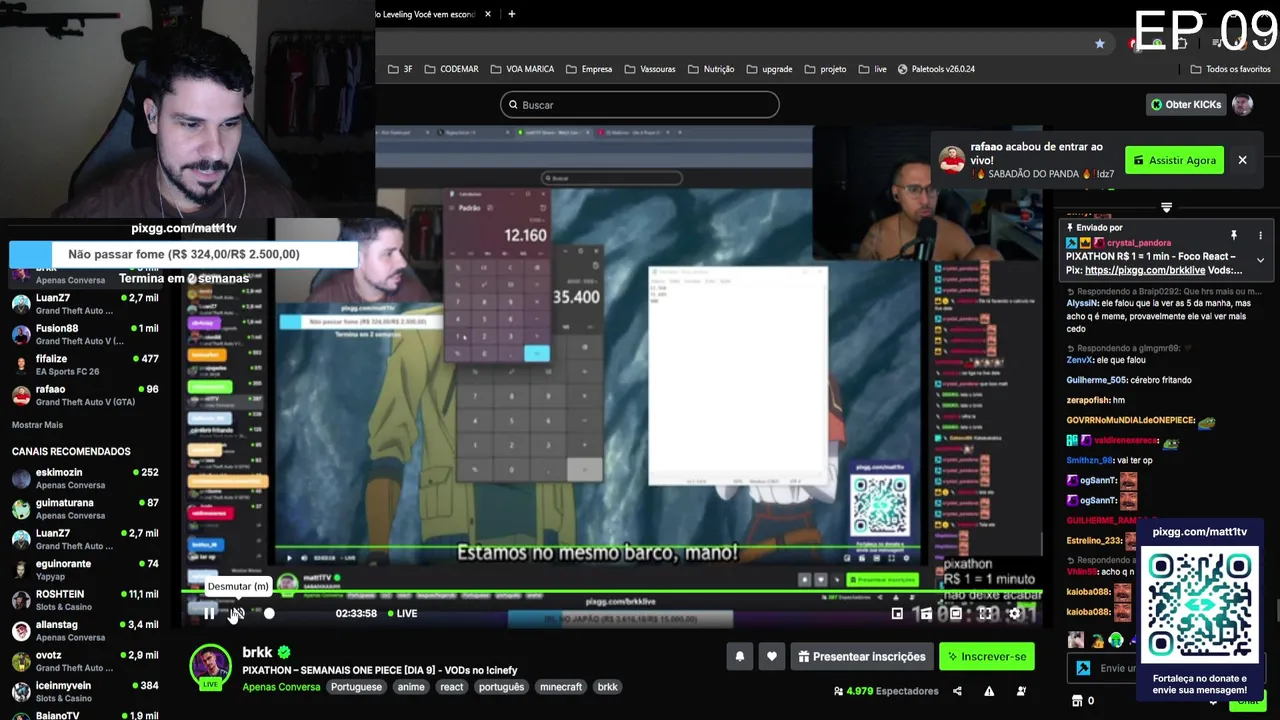Click crystal_pandora username in pinned message
Screen dimensions: 1280x720
click(x=1138, y=243)
